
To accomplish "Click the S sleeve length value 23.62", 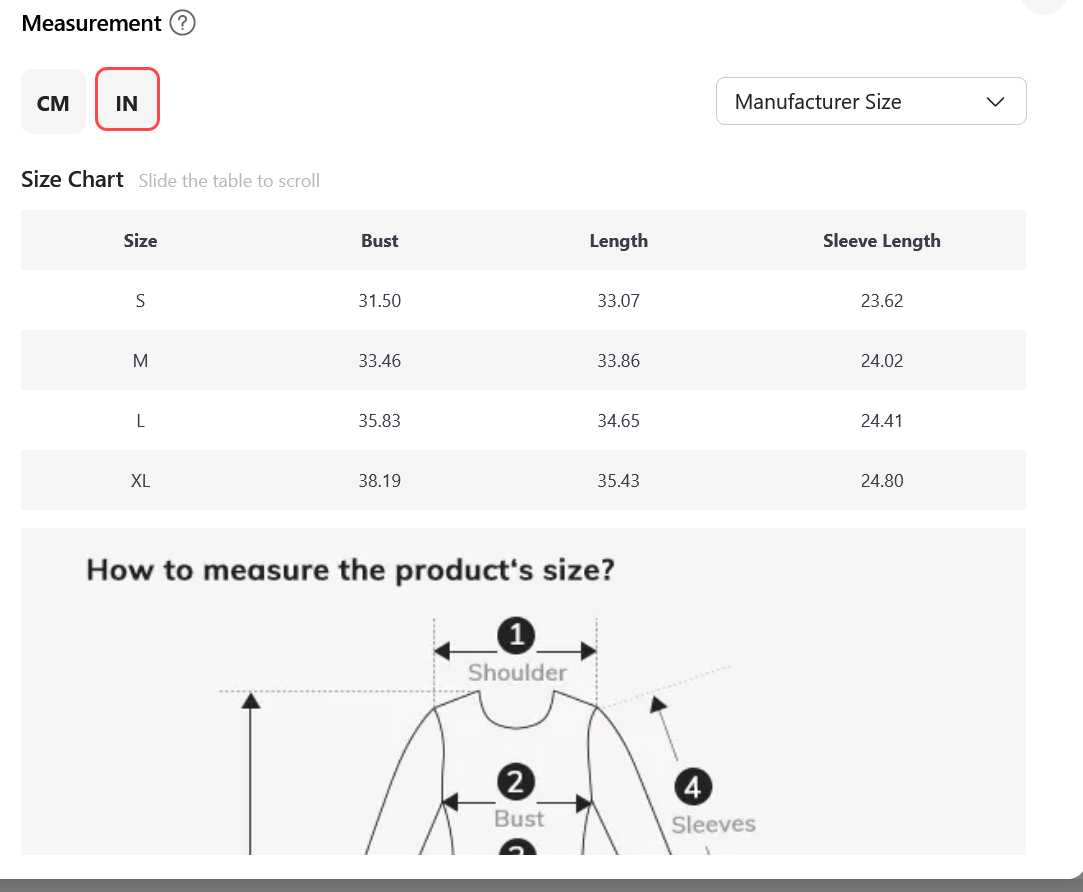I will (881, 301).
